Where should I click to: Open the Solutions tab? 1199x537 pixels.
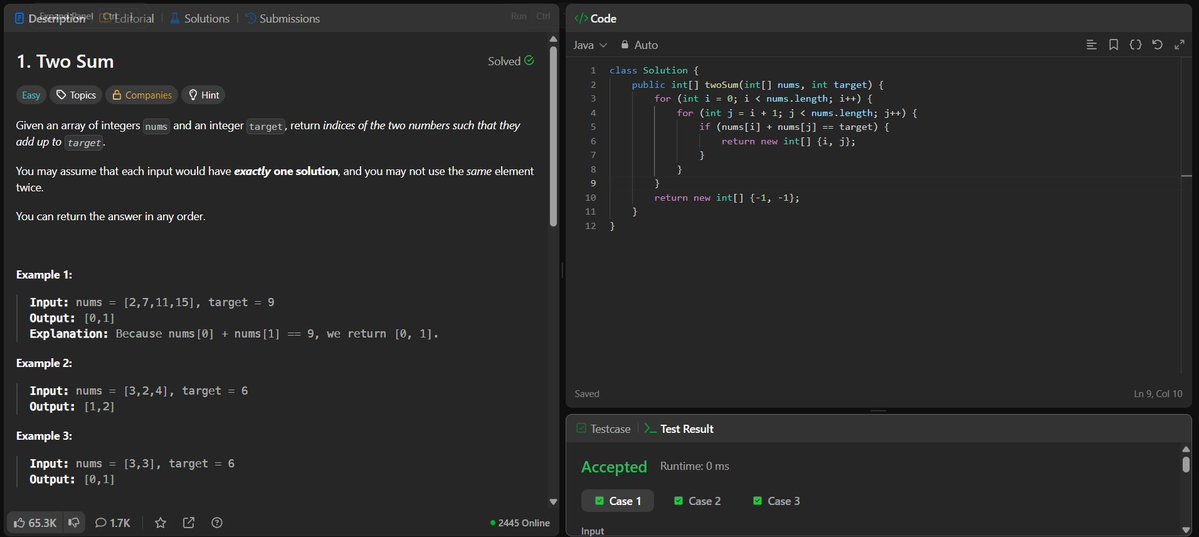tap(200, 18)
